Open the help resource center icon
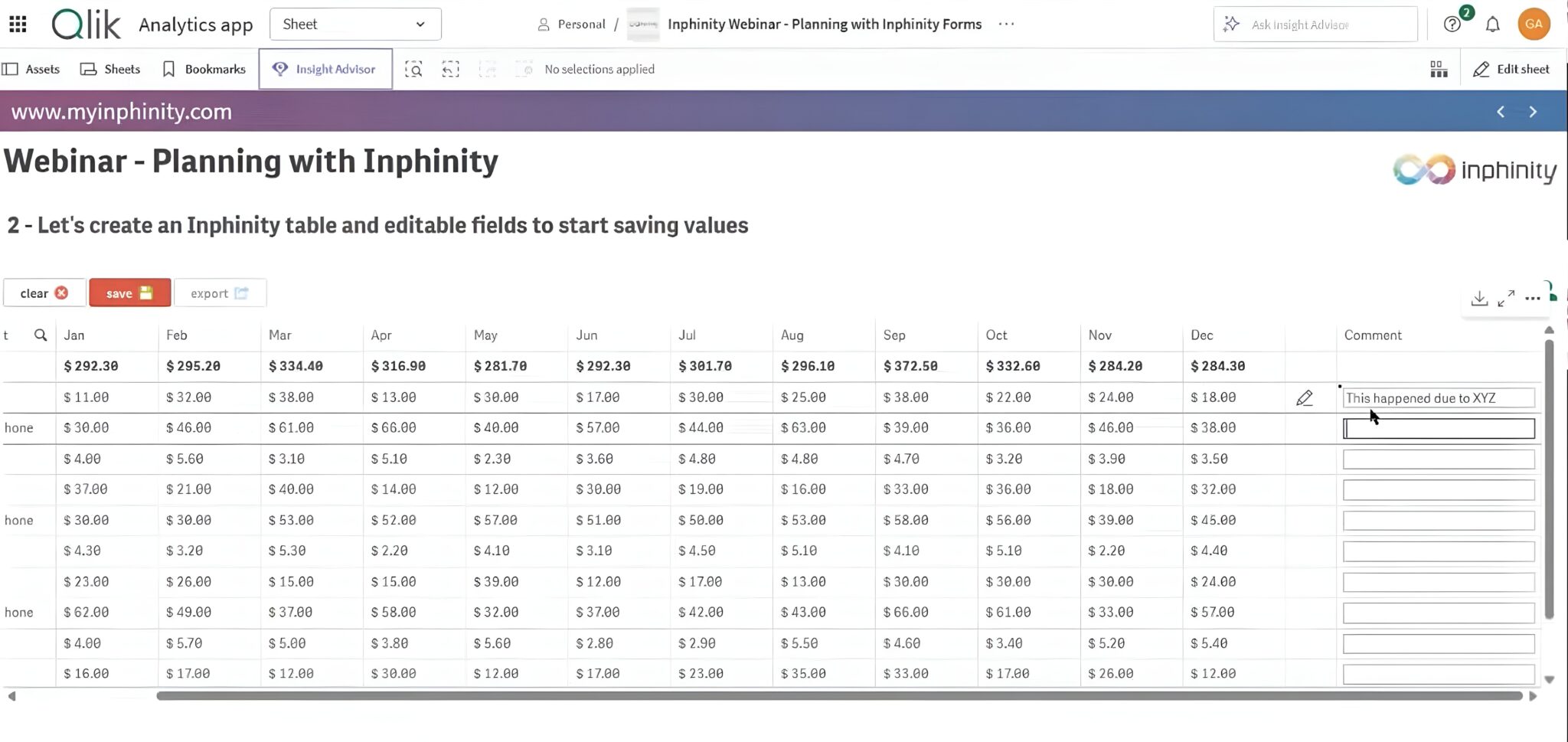 coord(1452,25)
